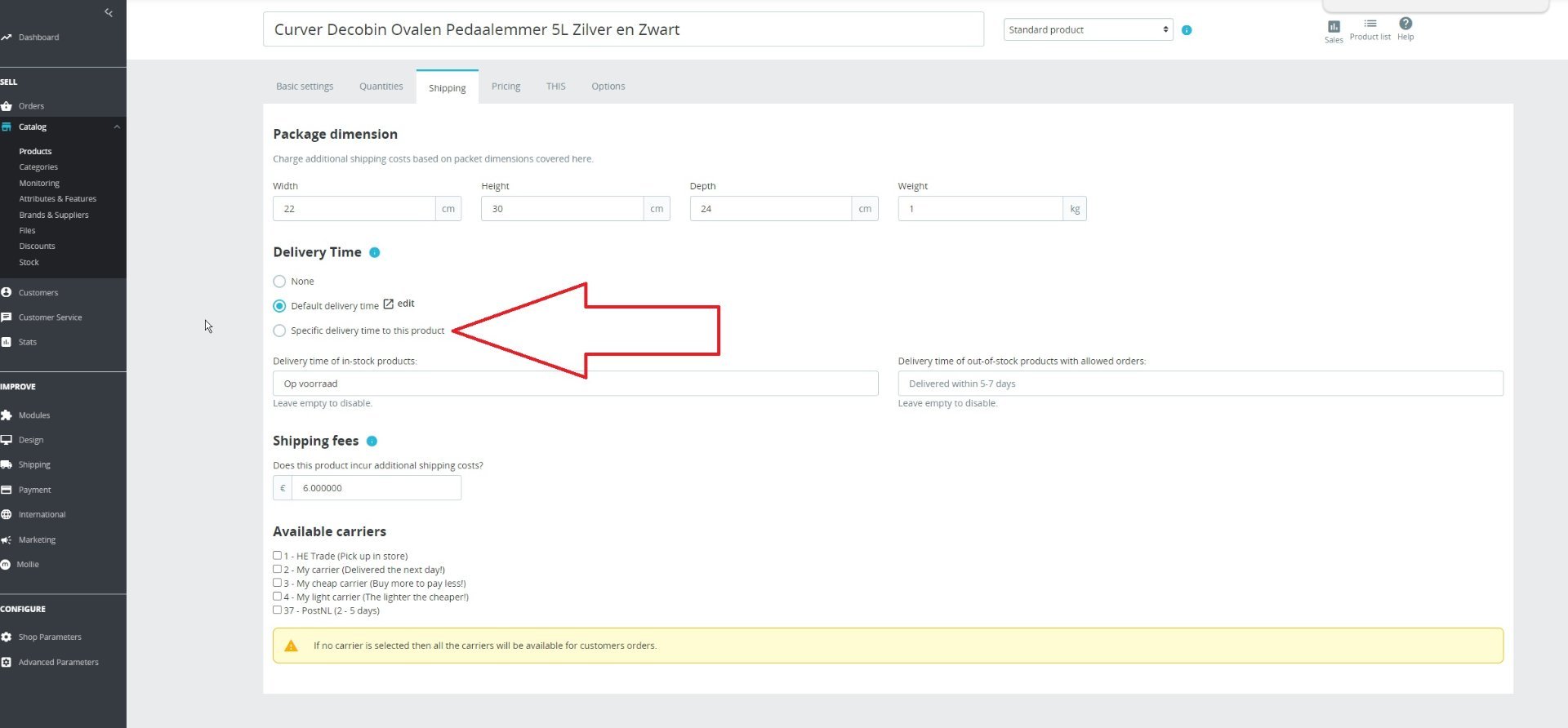The image size is (1568, 728).
Task: Click the Catalog store icon
Action: tap(7, 127)
